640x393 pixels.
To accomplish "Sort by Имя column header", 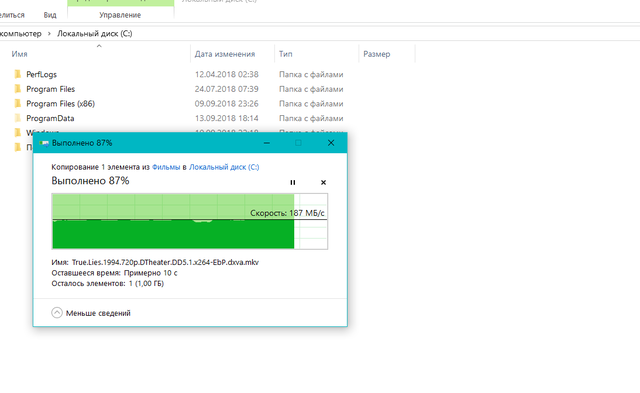I will (20, 54).
